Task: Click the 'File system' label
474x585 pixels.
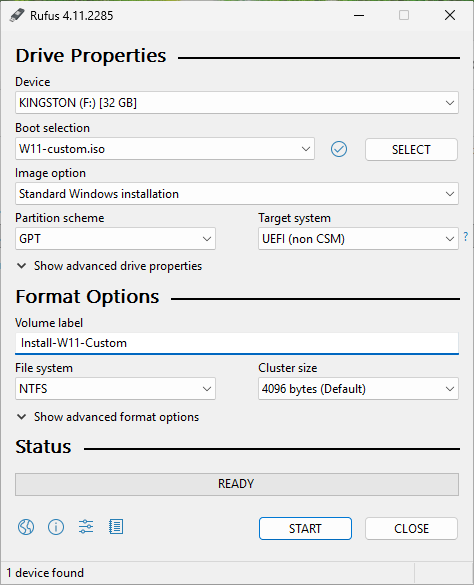Action: point(44,368)
